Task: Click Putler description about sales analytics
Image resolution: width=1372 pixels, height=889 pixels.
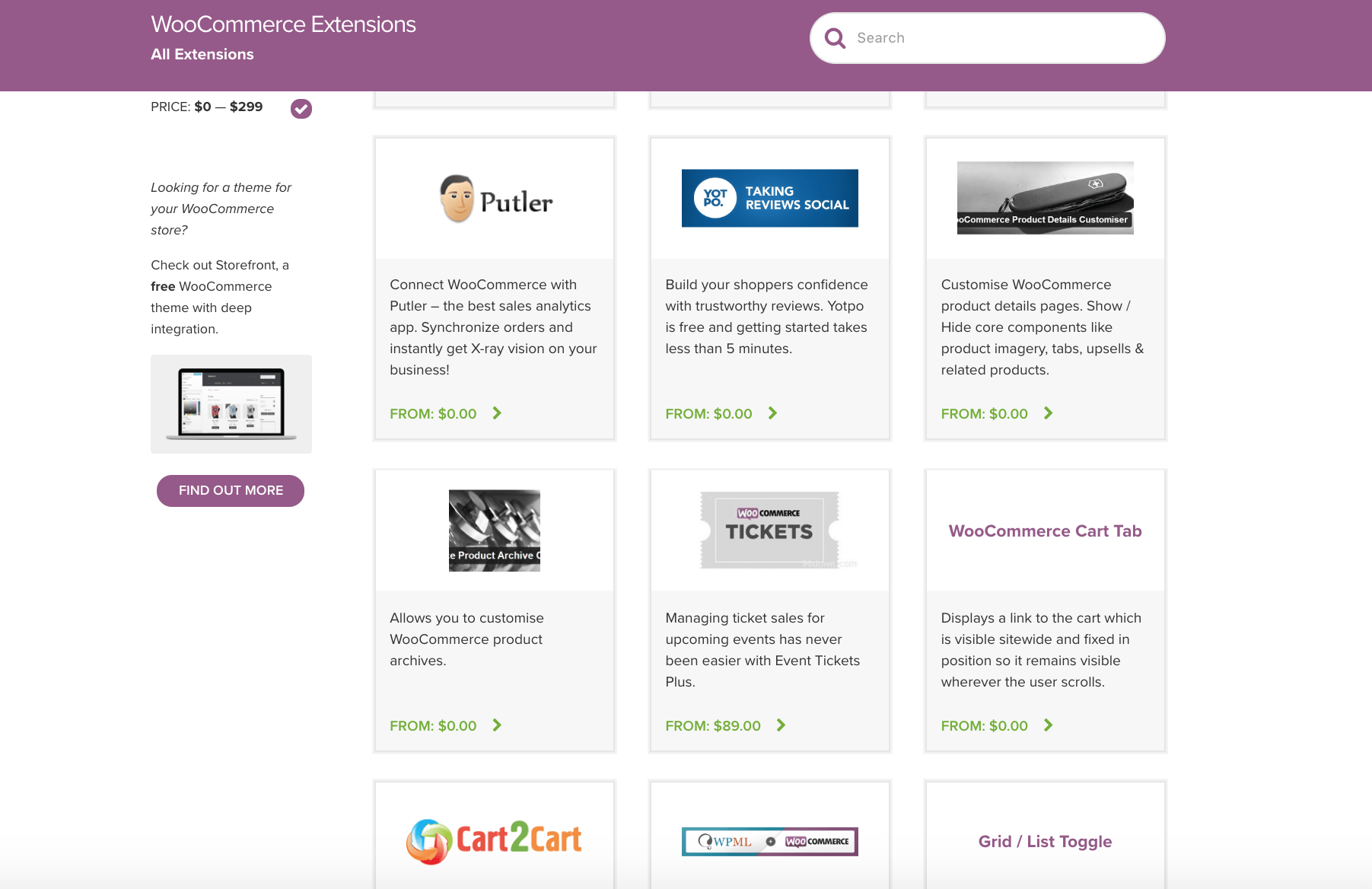Action: pos(493,327)
